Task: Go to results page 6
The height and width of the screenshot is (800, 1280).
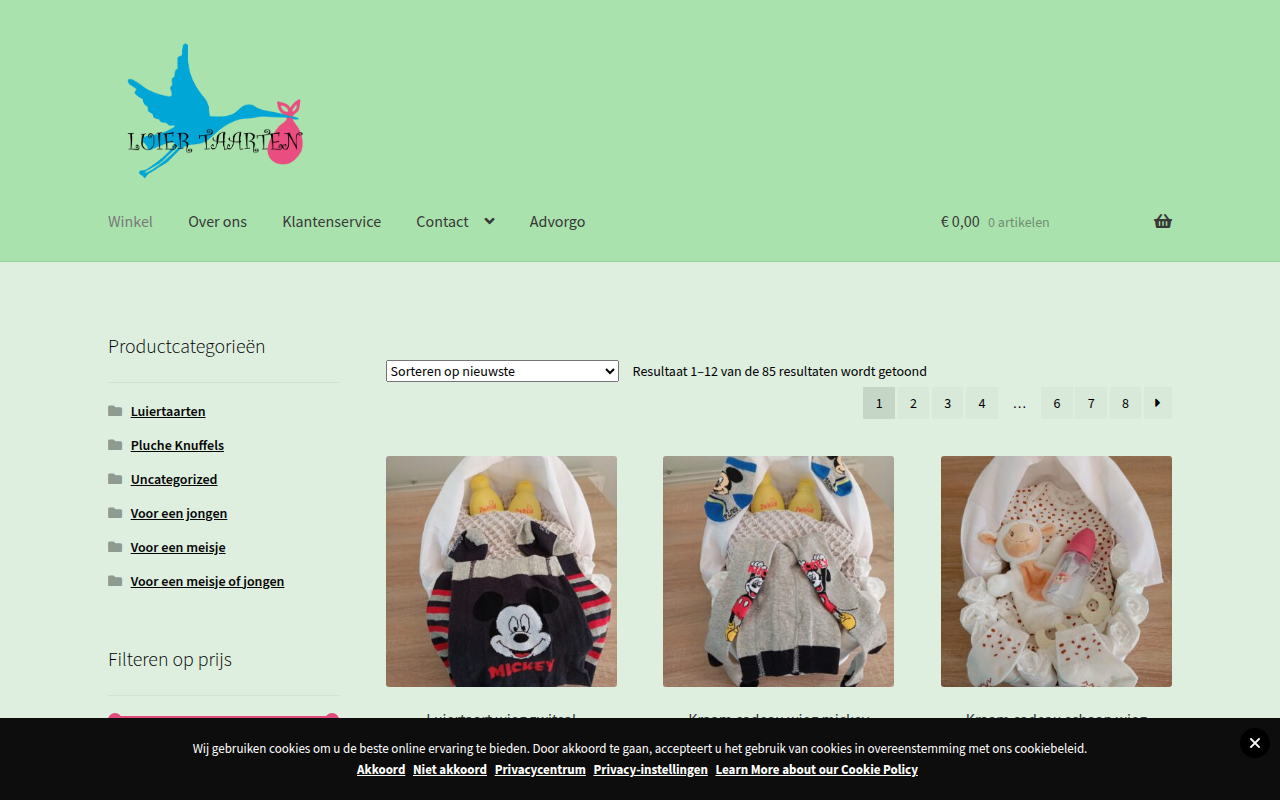Action: pos(1057,403)
